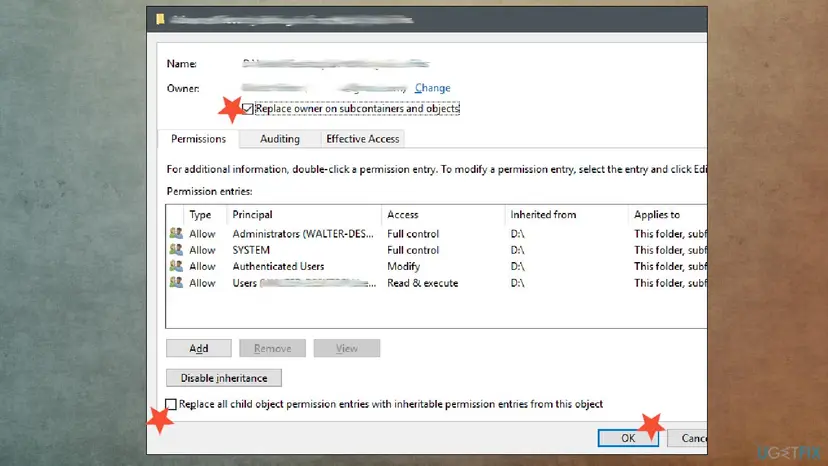The width and height of the screenshot is (828, 466).
Task: Click the Change owner link
Action: tap(432, 88)
